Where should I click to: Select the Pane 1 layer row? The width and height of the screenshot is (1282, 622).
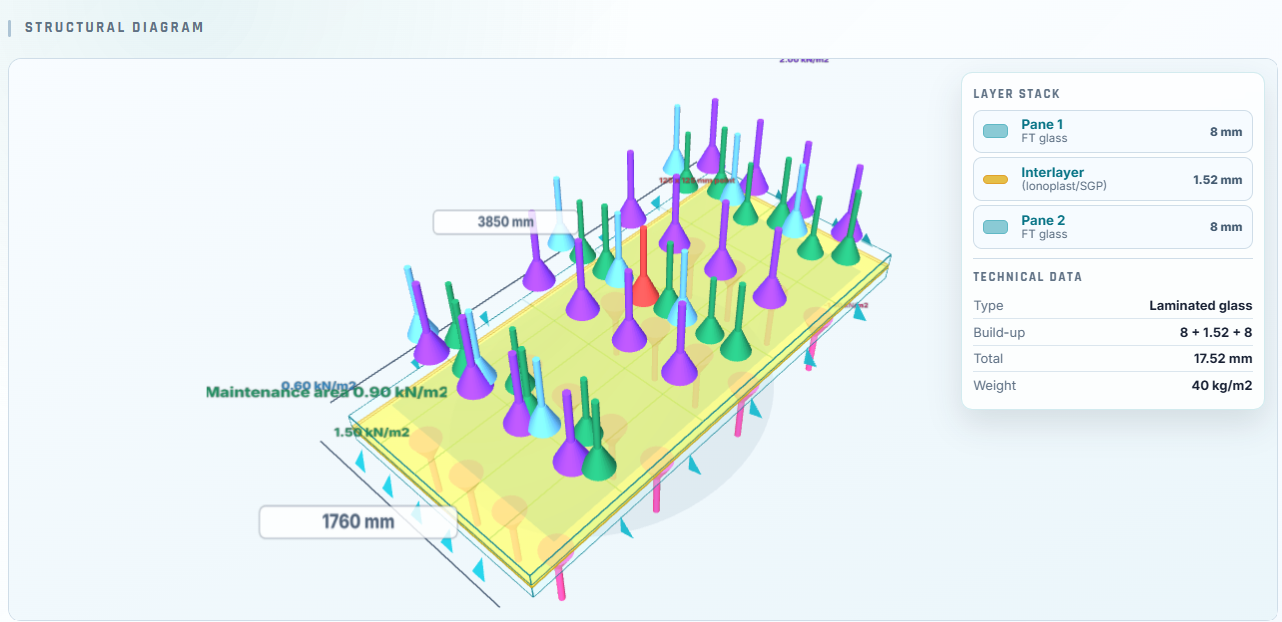coord(1112,131)
